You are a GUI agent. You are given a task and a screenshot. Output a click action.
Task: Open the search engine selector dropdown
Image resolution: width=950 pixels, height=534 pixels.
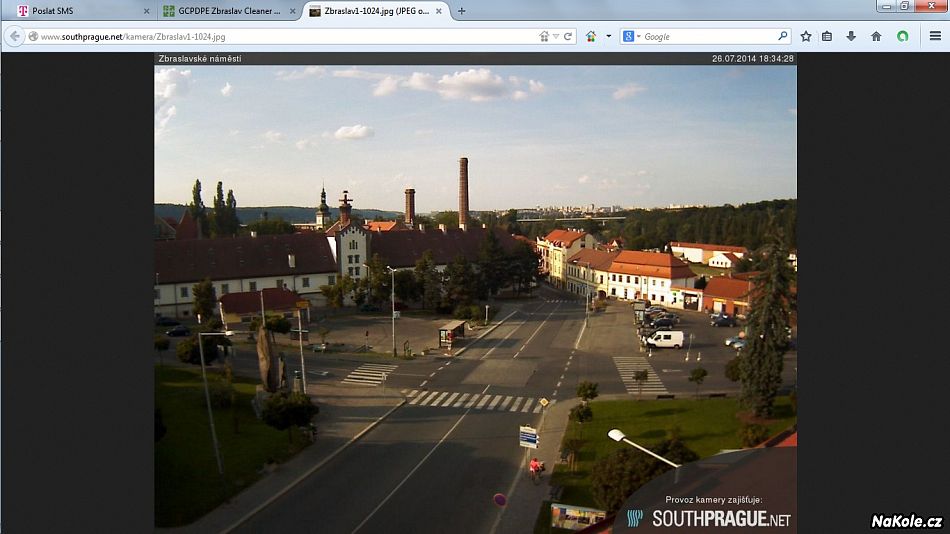click(x=631, y=36)
